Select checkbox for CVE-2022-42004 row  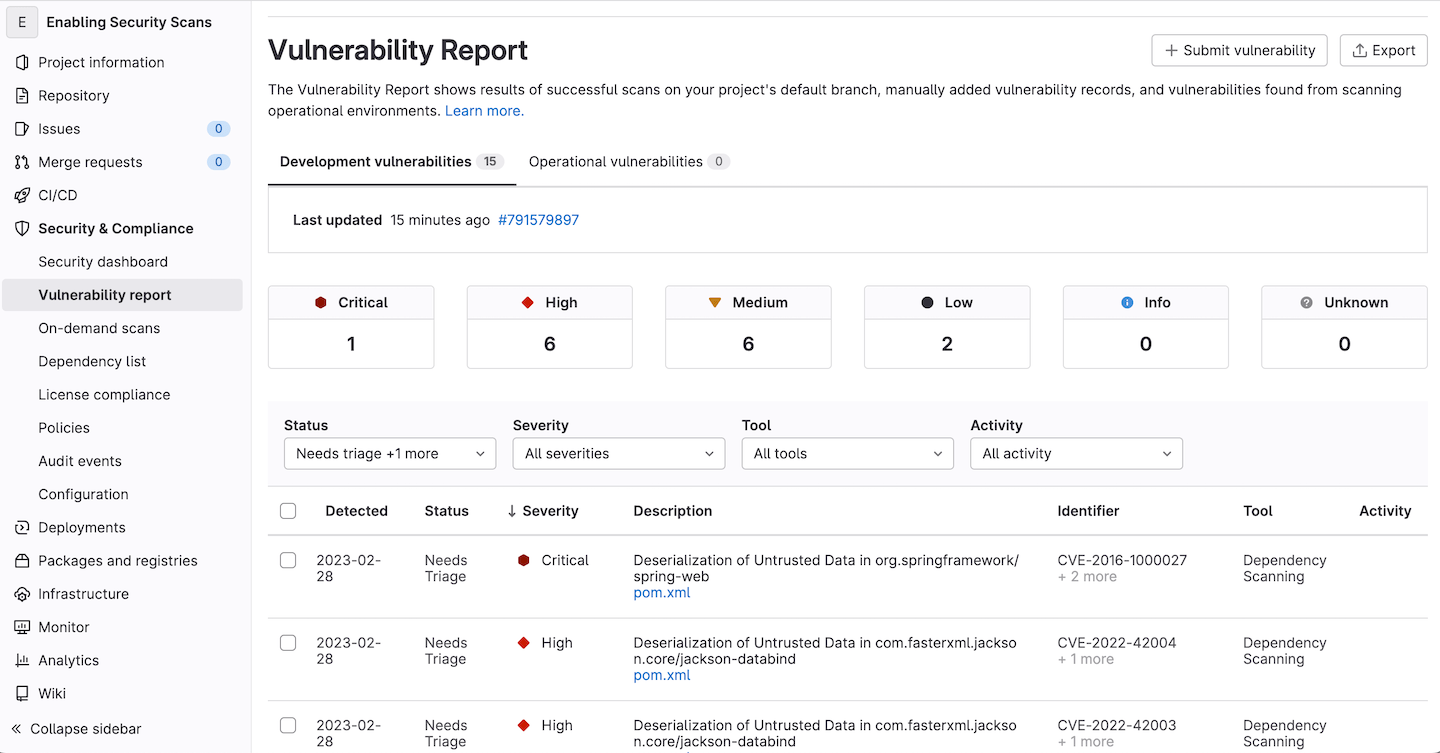288,643
